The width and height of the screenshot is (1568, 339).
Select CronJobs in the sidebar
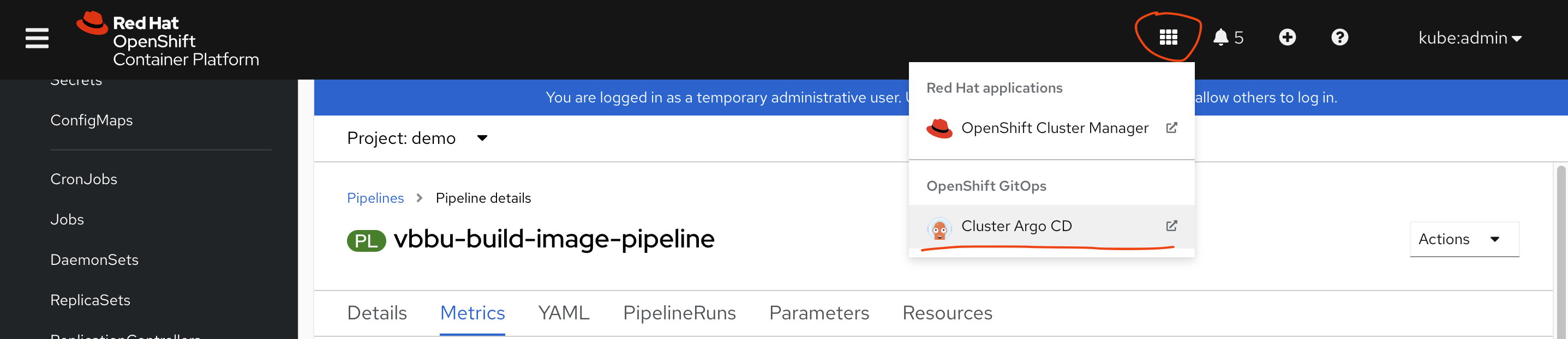pos(83,179)
